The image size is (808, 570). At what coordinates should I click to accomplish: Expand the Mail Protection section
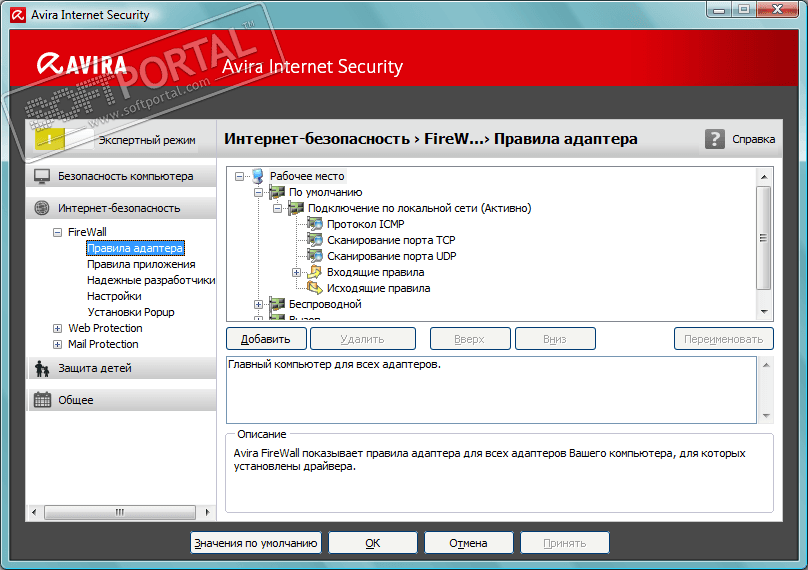57,344
